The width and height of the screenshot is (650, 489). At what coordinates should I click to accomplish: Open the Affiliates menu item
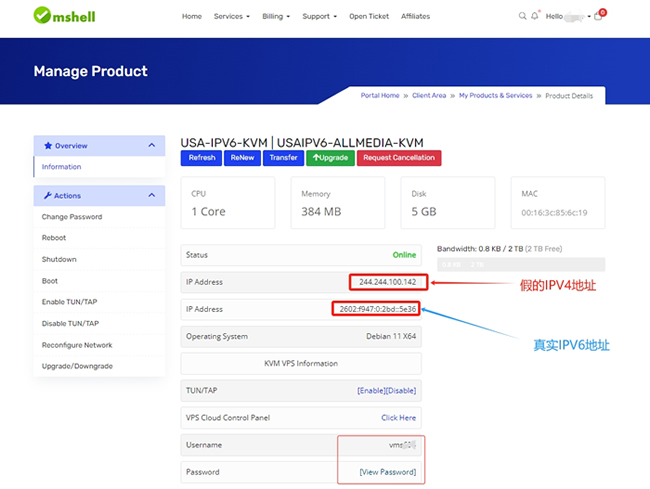[x=415, y=16]
